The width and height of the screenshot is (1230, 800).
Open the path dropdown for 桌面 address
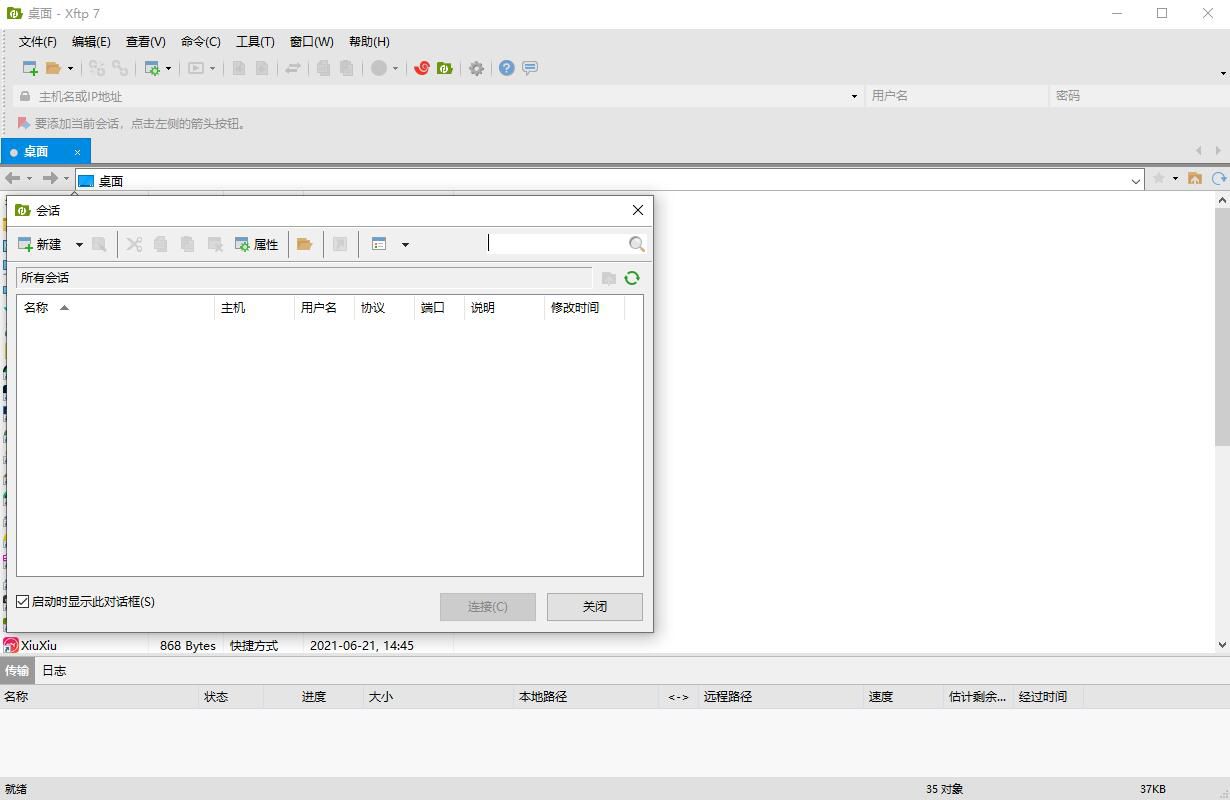(x=1136, y=180)
